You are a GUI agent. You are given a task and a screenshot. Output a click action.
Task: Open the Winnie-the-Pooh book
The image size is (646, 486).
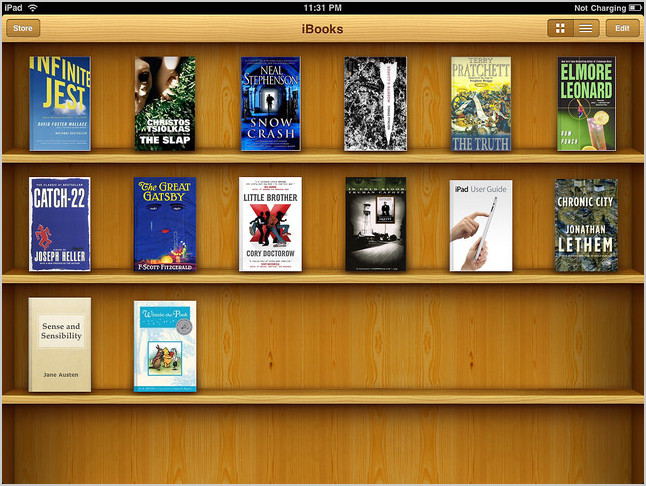[x=165, y=346]
